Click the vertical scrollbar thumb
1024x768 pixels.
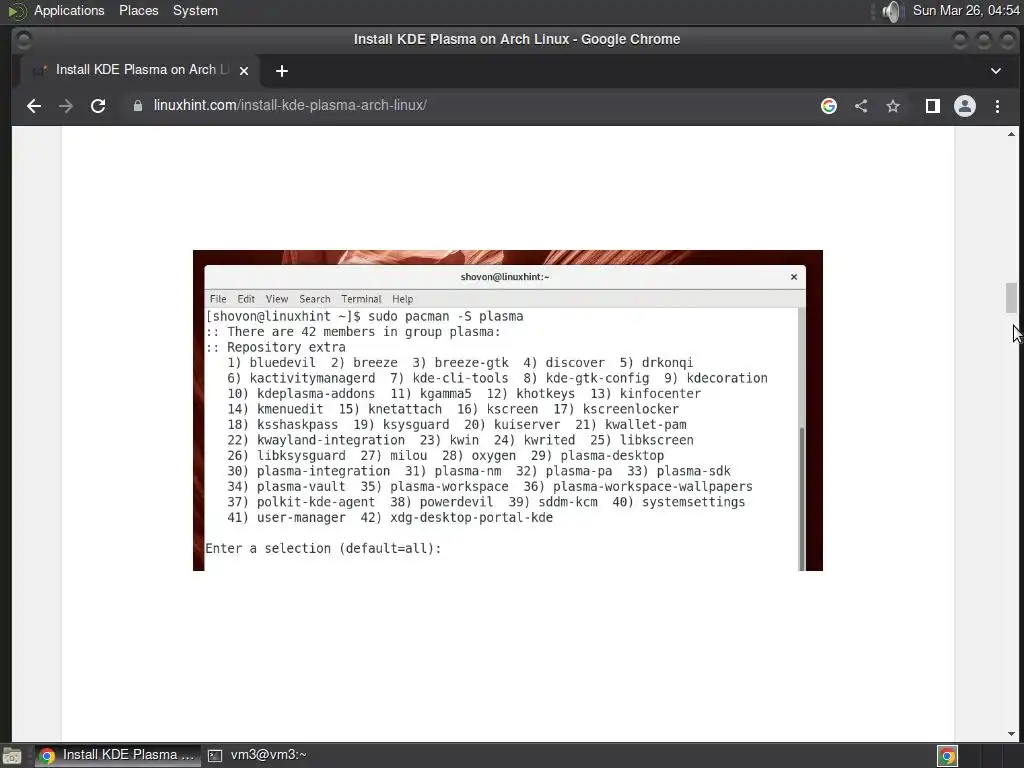click(1012, 298)
